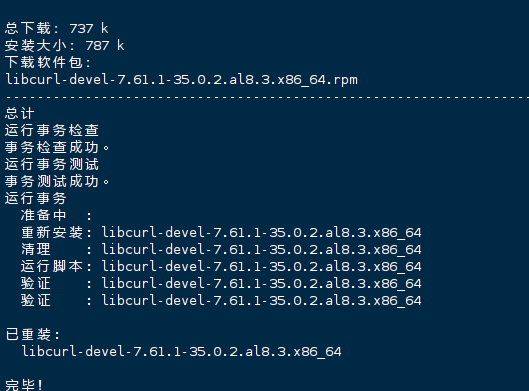Click the 运行事务检查 line
Image resolution: width=529 pixels, height=391 pixels.
52,130
